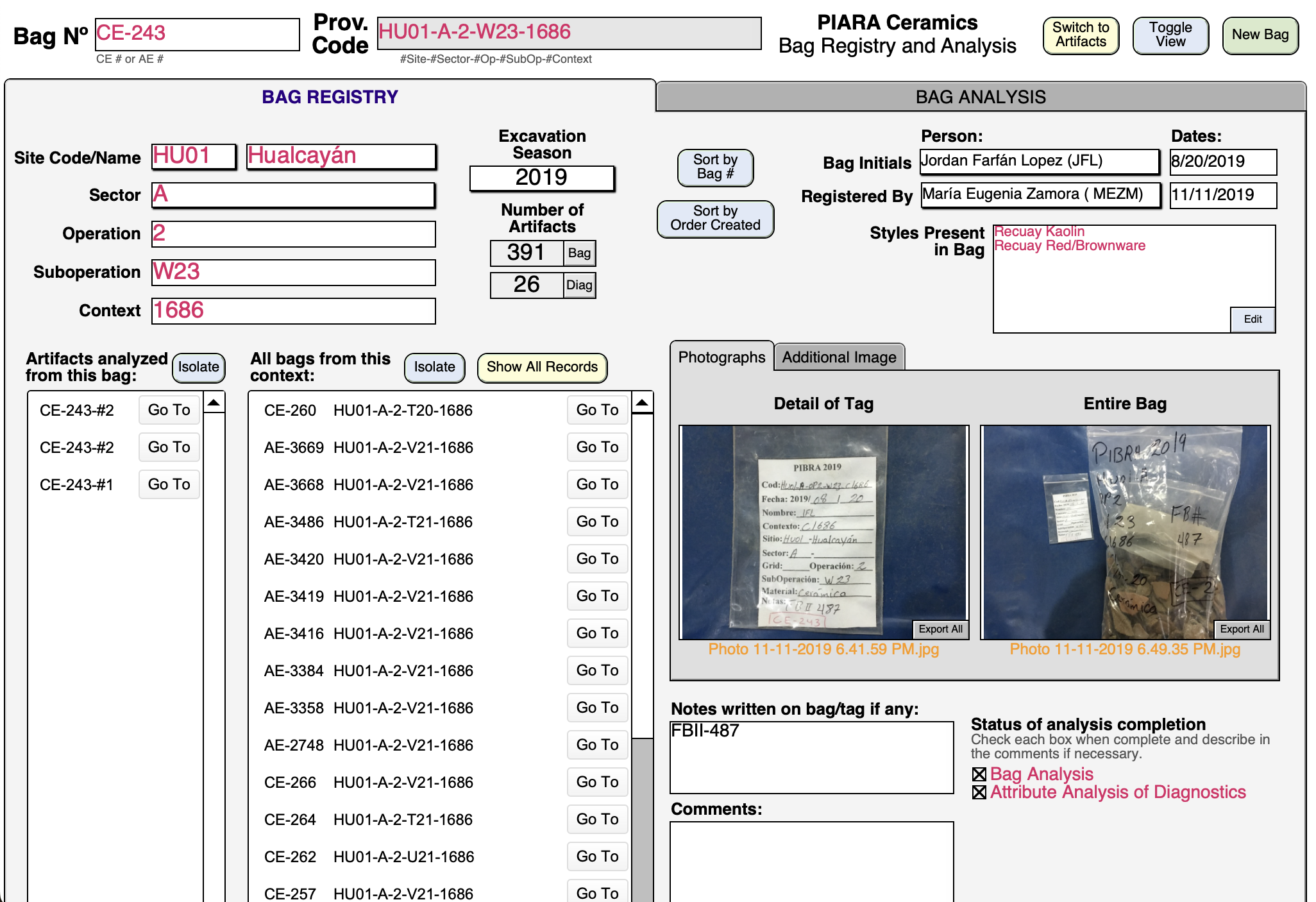Click Edit in Styles Present box
Image resolution: width=1316 pixels, height=902 pixels.
click(x=1252, y=319)
